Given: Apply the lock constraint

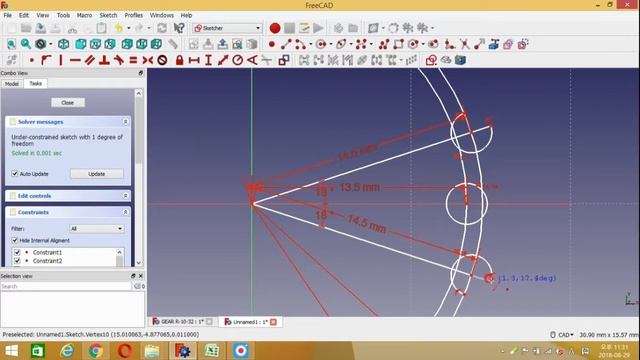Looking at the screenshot, I should (x=179, y=60).
